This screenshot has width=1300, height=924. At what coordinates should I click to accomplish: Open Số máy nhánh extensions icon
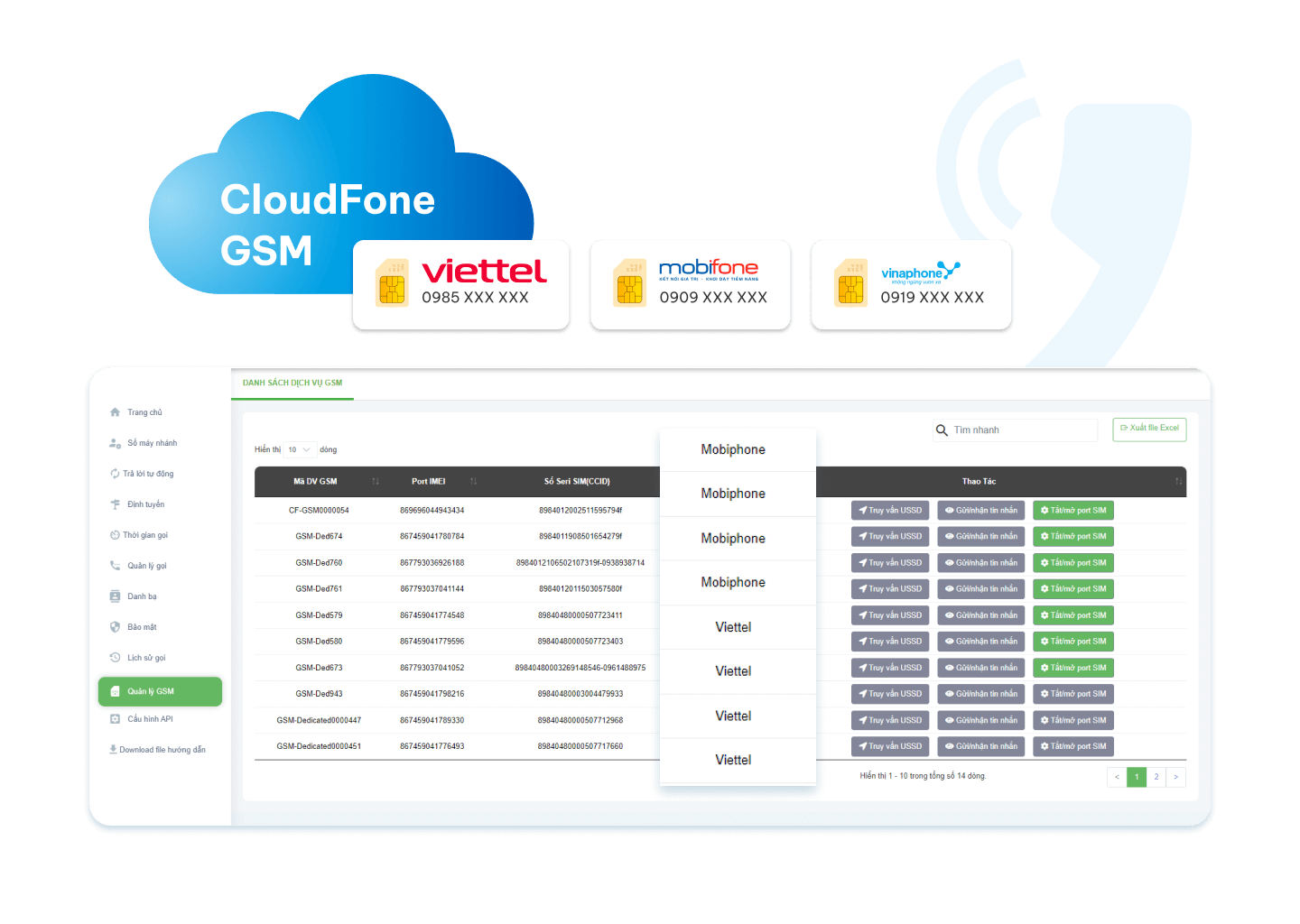click(115, 443)
